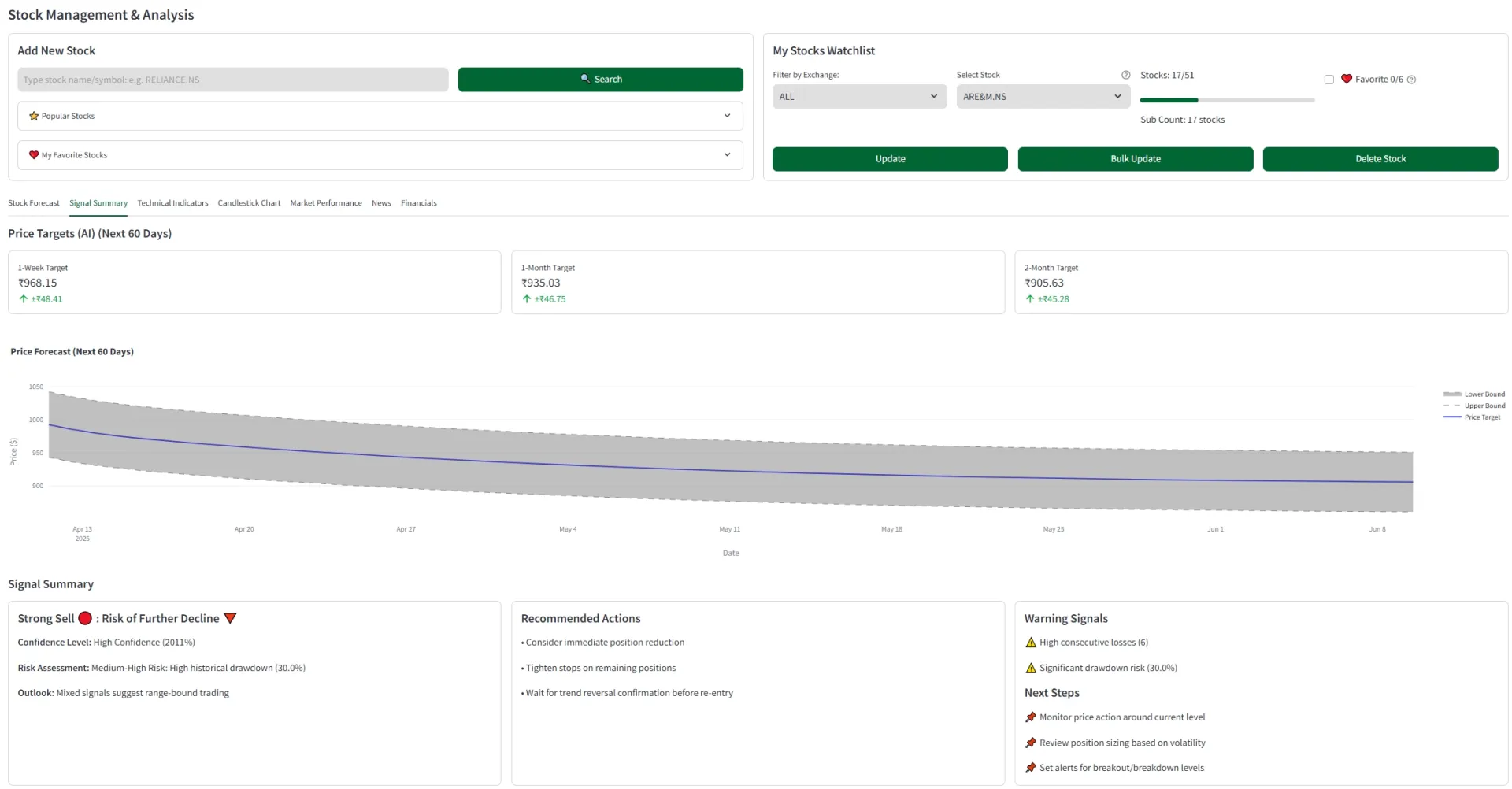The width and height of the screenshot is (1512, 789).
Task: Click the heart icon in My Favorite Stocks
Action: coord(34,155)
